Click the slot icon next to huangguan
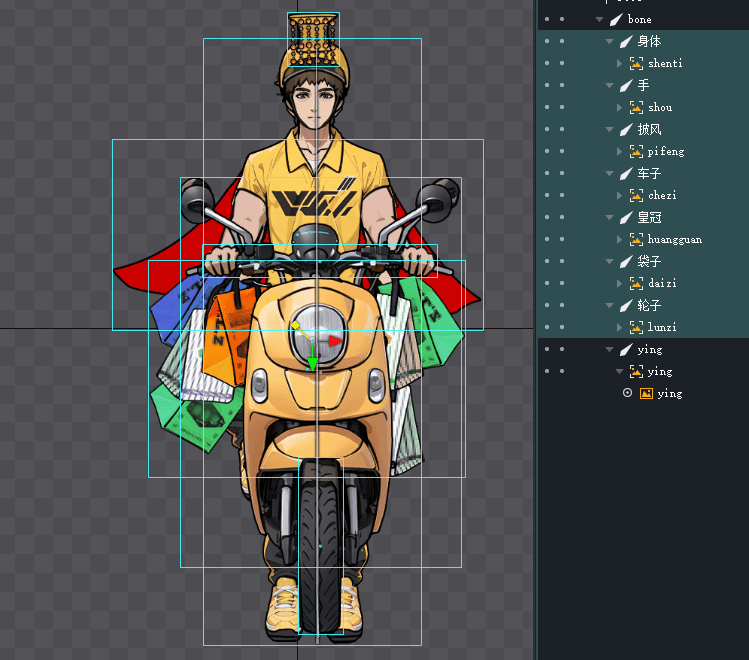Image resolution: width=749 pixels, height=660 pixels. [636, 240]
